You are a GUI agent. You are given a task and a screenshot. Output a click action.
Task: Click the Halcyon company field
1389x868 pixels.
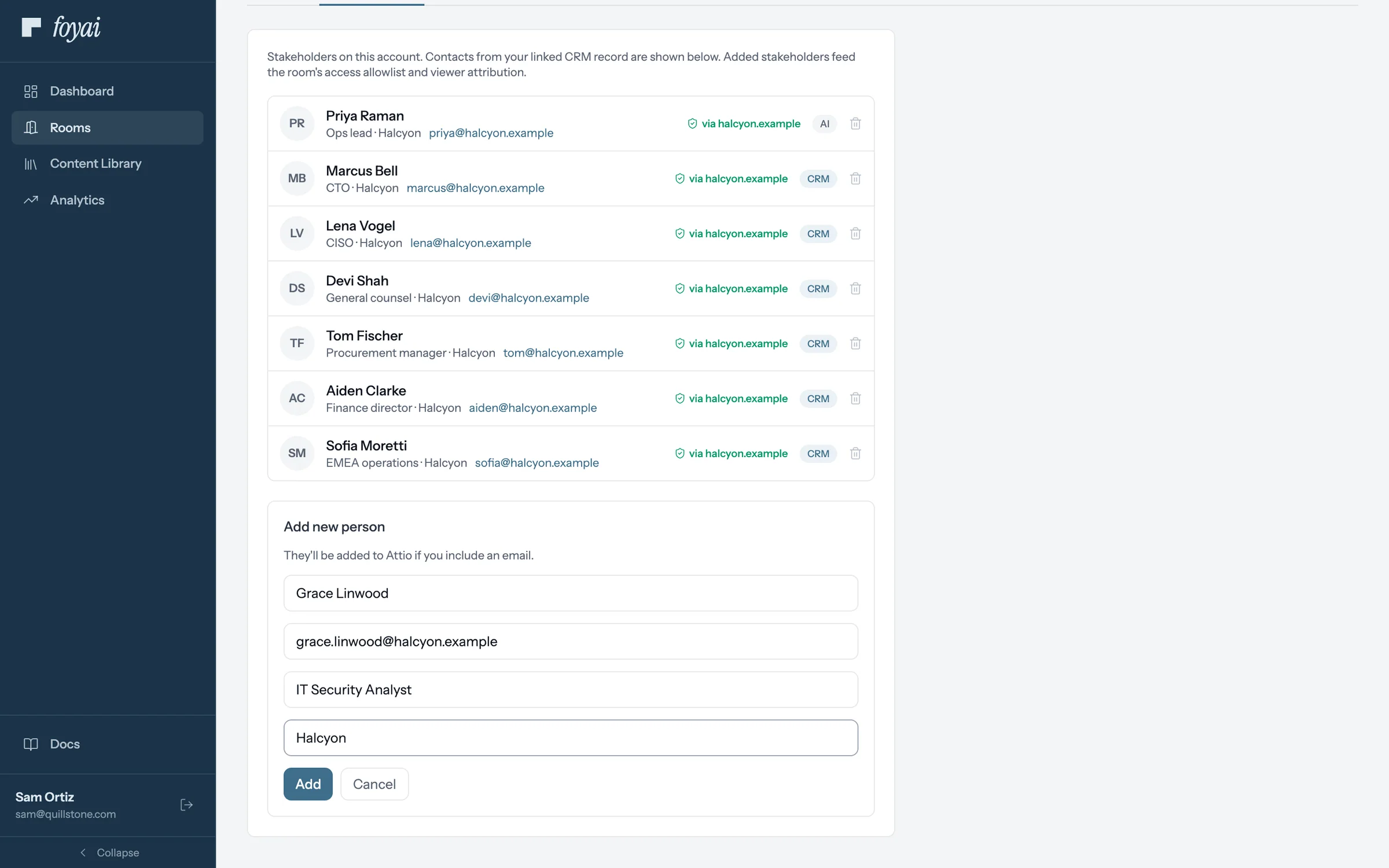571,738
